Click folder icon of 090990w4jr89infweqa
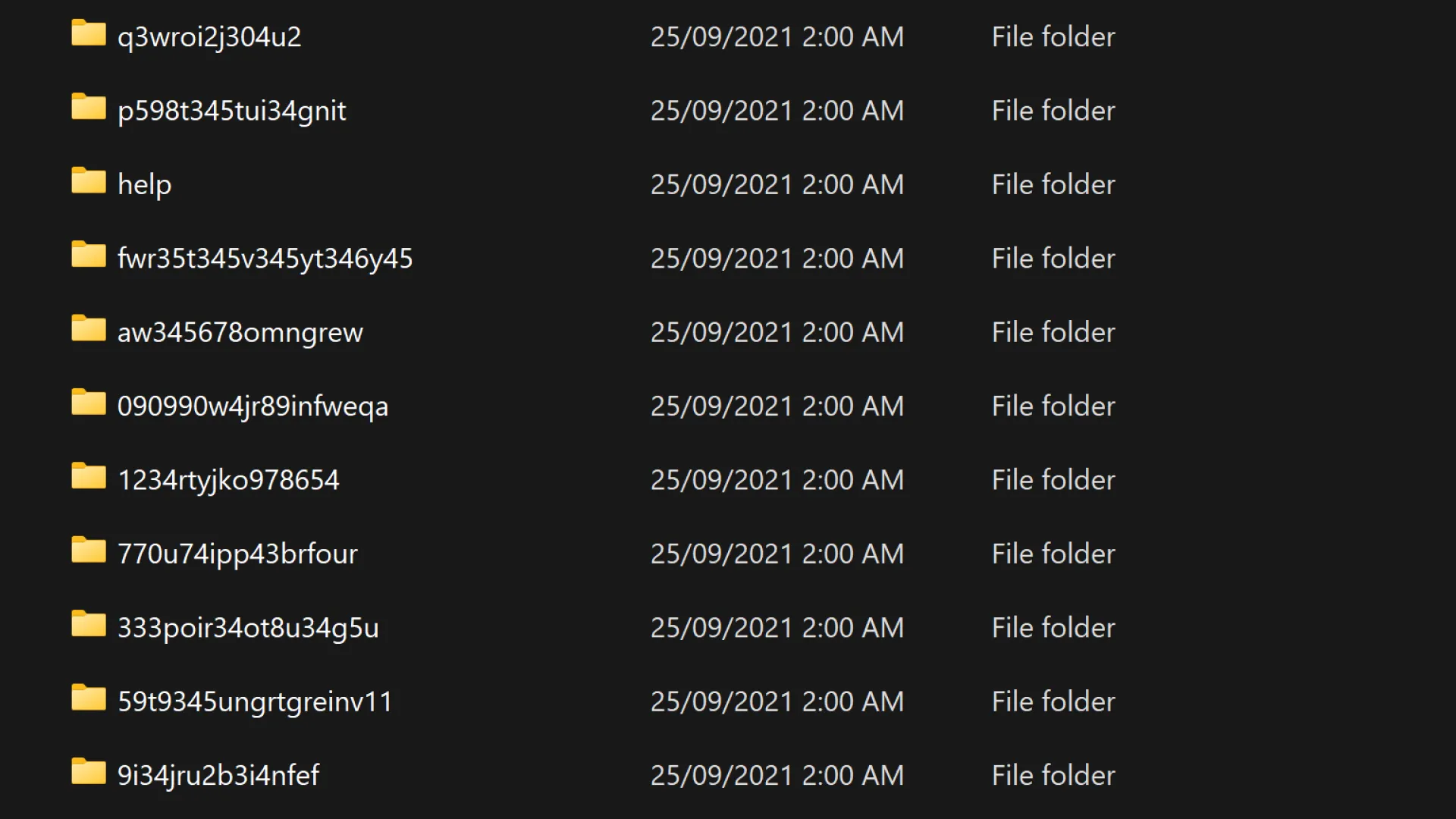Viewport: 1456px width, 819px height. [x=89, y=403]
